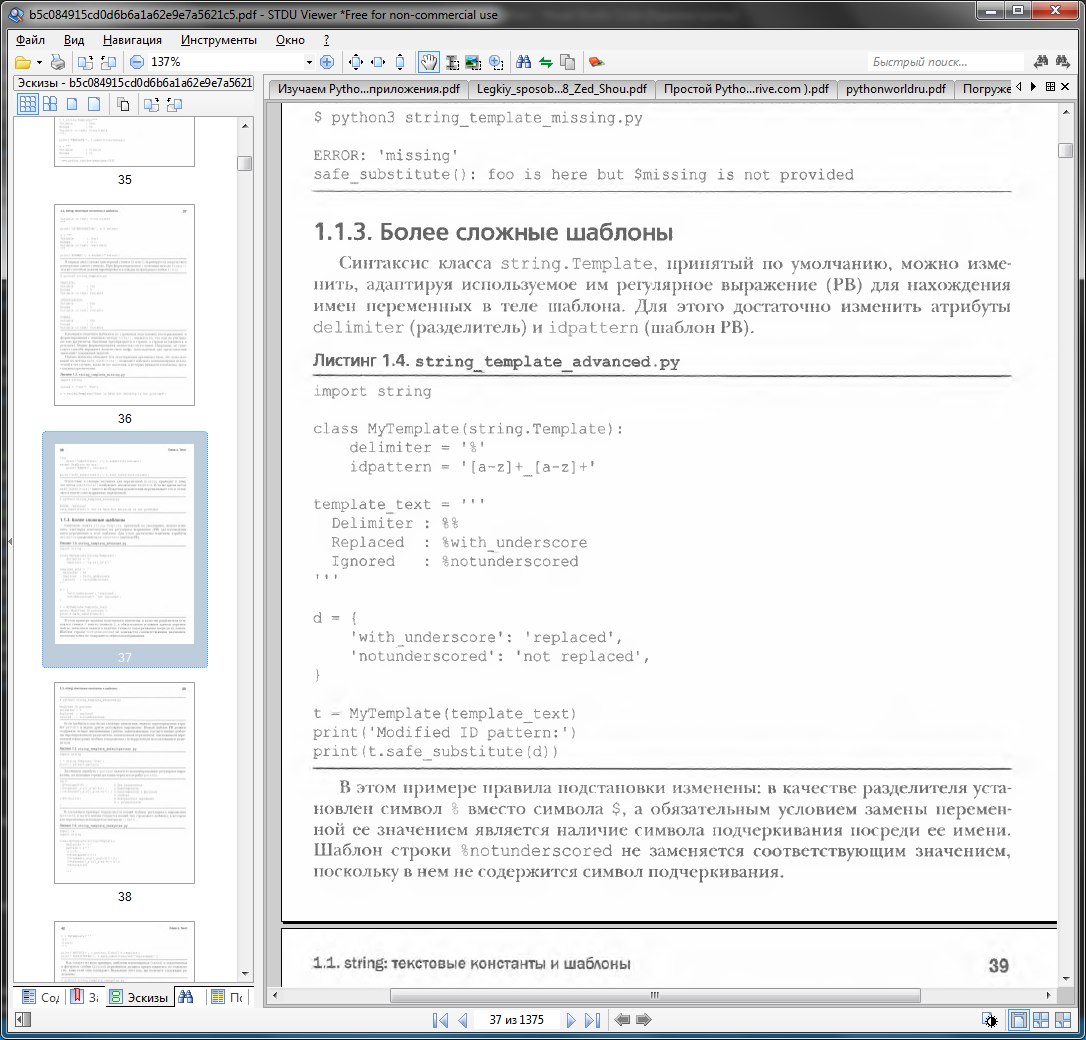Open the 137% zoom level dropdown
Viewport: 1086px width, 1040px height.
pos(309,62)
